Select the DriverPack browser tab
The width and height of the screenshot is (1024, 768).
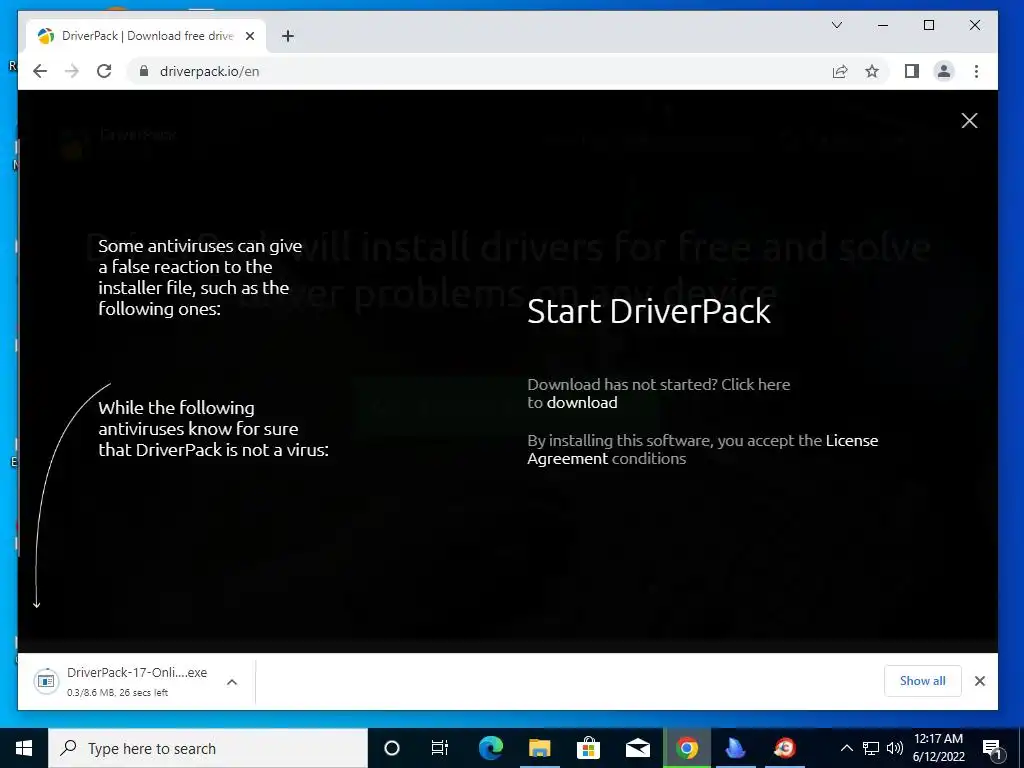pyautogui.click(x=146, y=36)
